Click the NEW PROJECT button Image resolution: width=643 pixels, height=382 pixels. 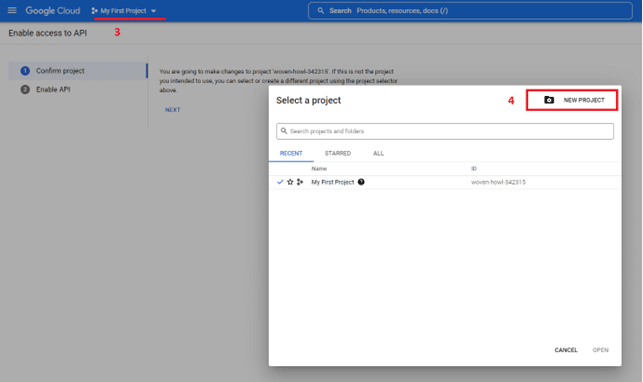pos(572,100)
